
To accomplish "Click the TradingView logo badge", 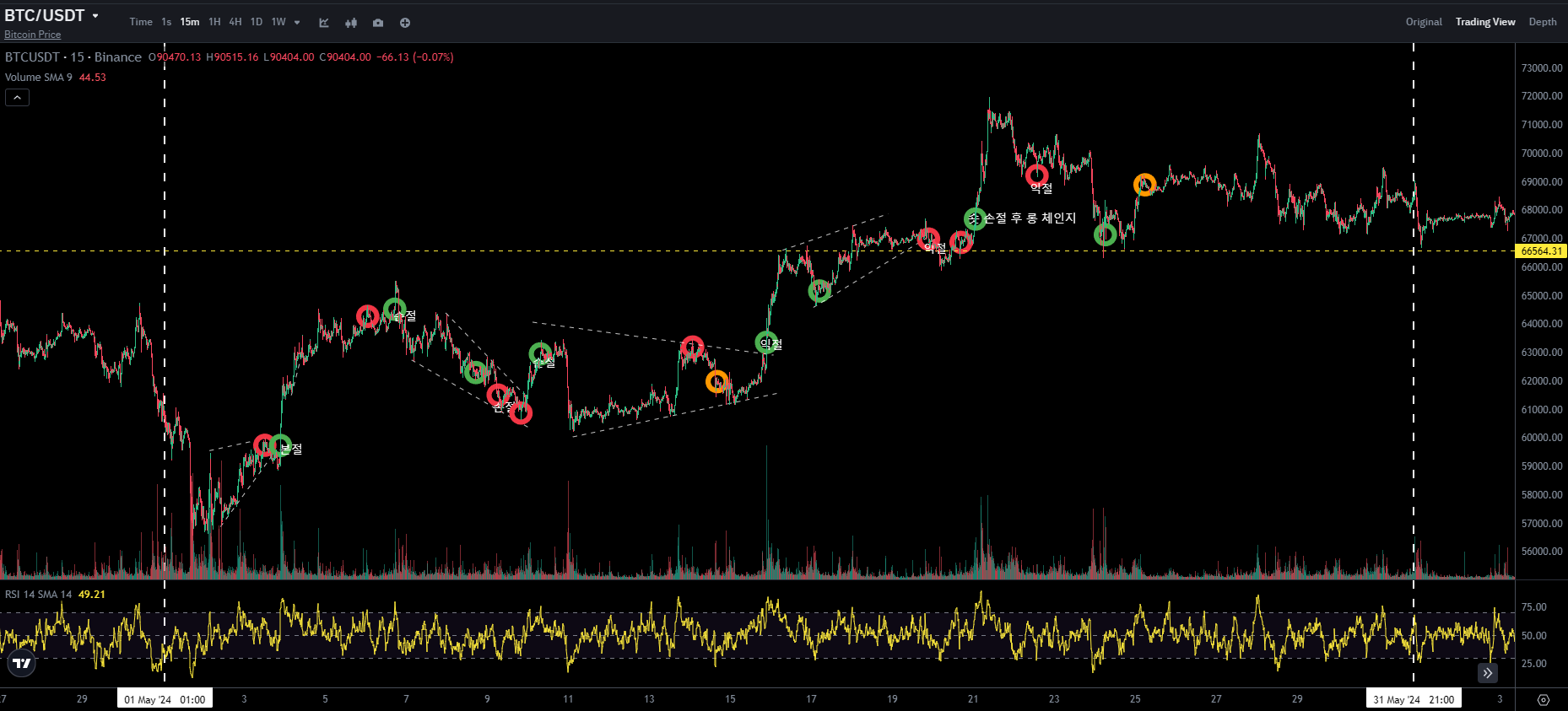I will tap(22, 664).
